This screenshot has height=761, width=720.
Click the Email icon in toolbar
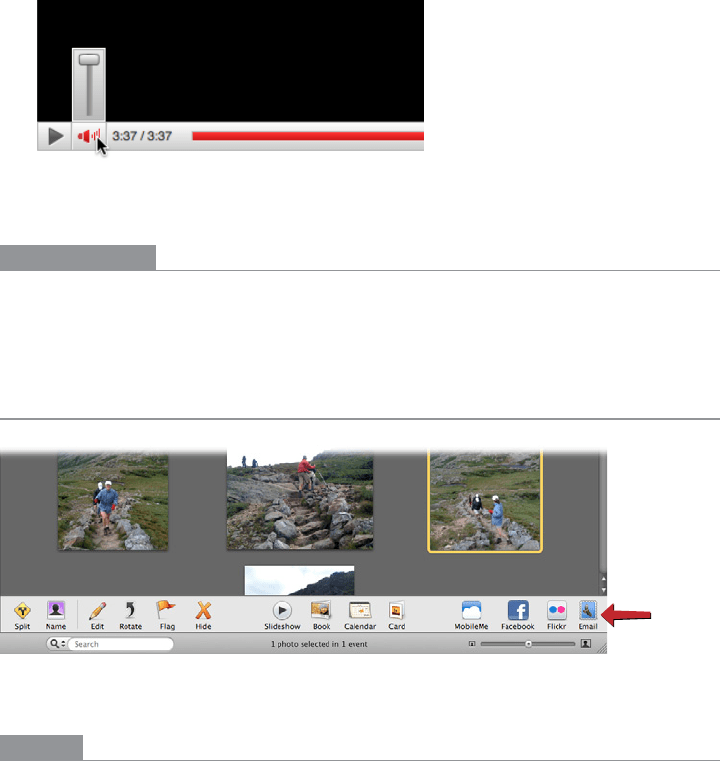588,615
